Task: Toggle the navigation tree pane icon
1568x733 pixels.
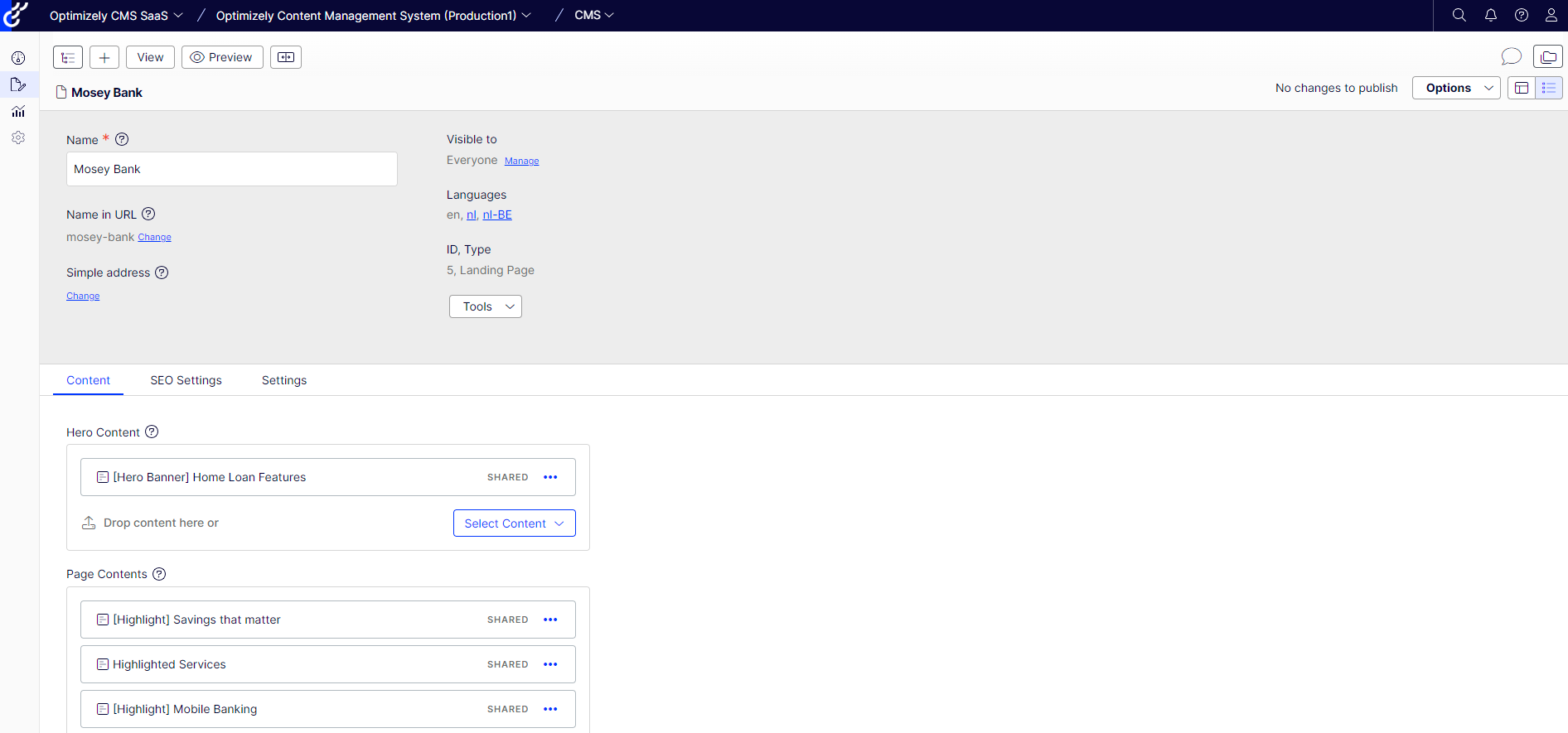Action: (x=68, y=57)
